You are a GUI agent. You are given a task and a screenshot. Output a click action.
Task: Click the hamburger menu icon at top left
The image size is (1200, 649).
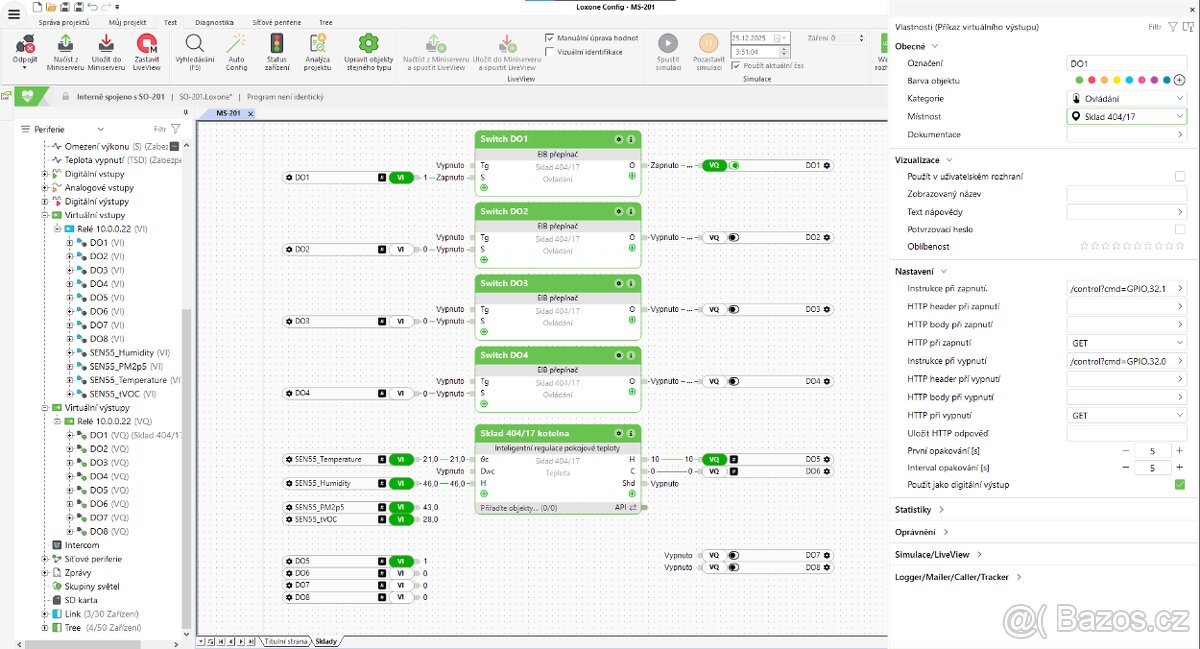(14, 13)
